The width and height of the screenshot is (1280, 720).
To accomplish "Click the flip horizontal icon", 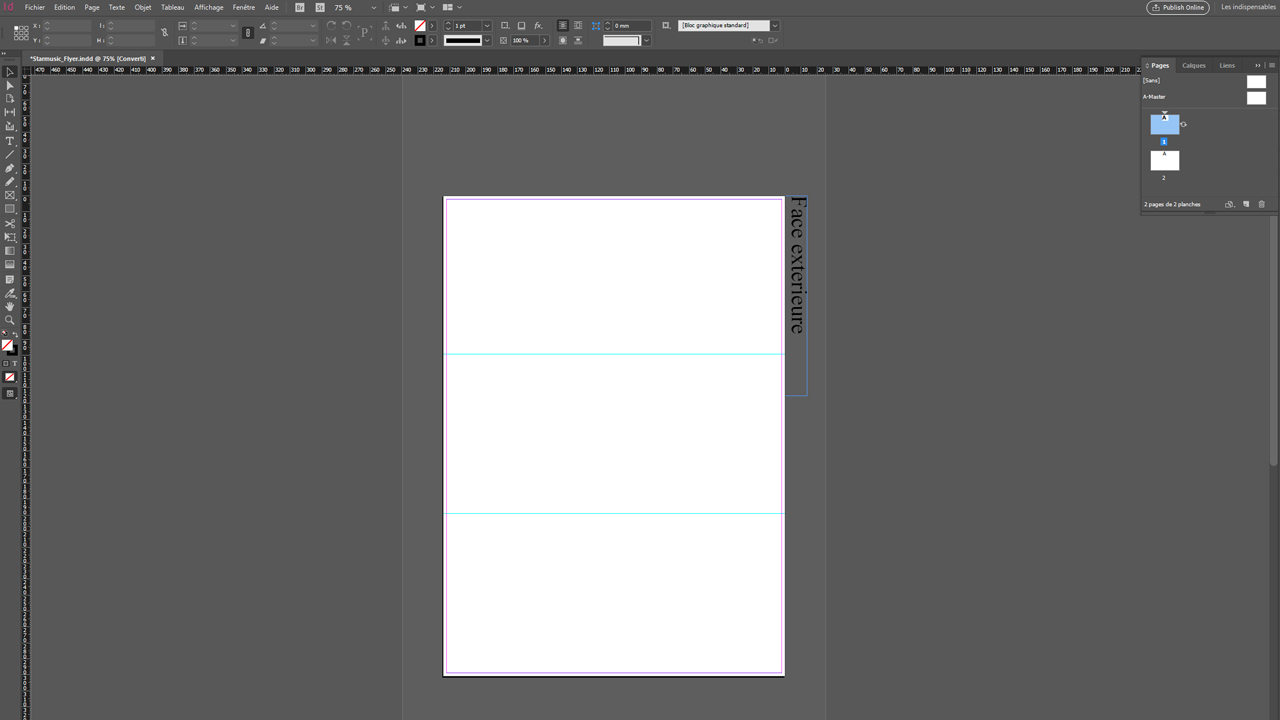I will [331, 41].
